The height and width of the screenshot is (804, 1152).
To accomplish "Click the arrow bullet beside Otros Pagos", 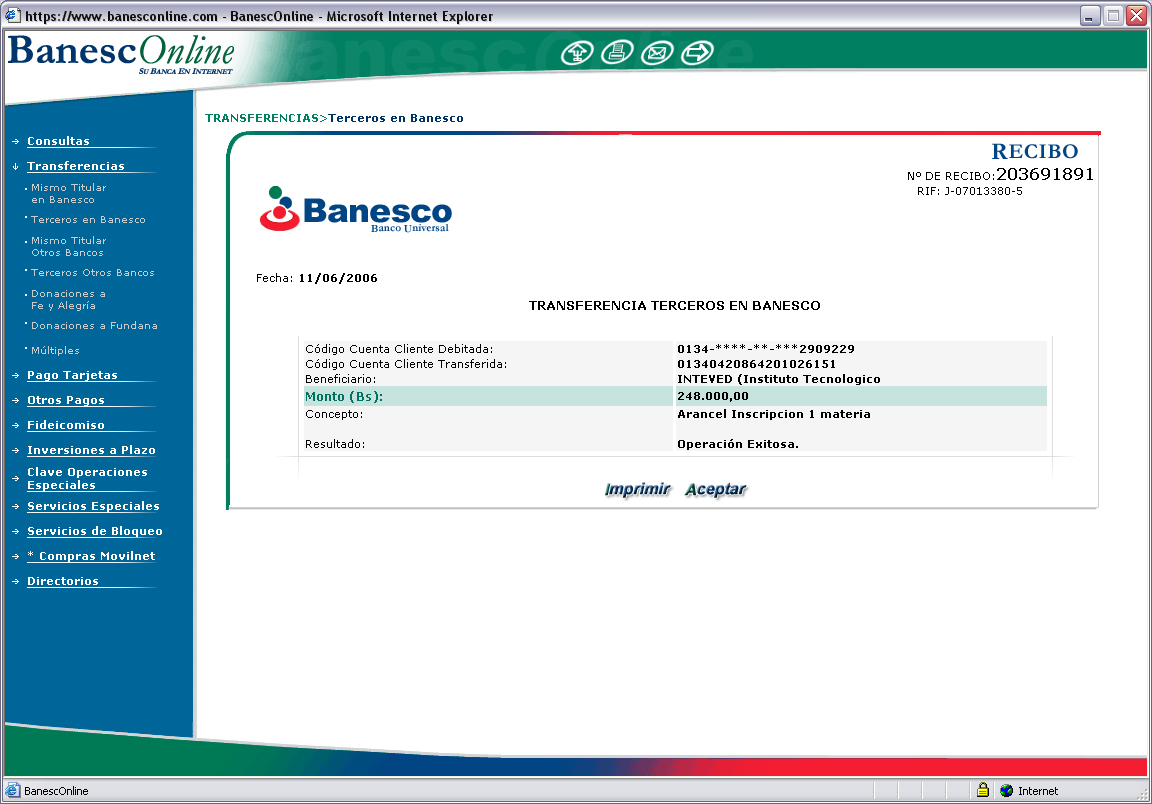I will pyautogui.click(x=15, y=401).
